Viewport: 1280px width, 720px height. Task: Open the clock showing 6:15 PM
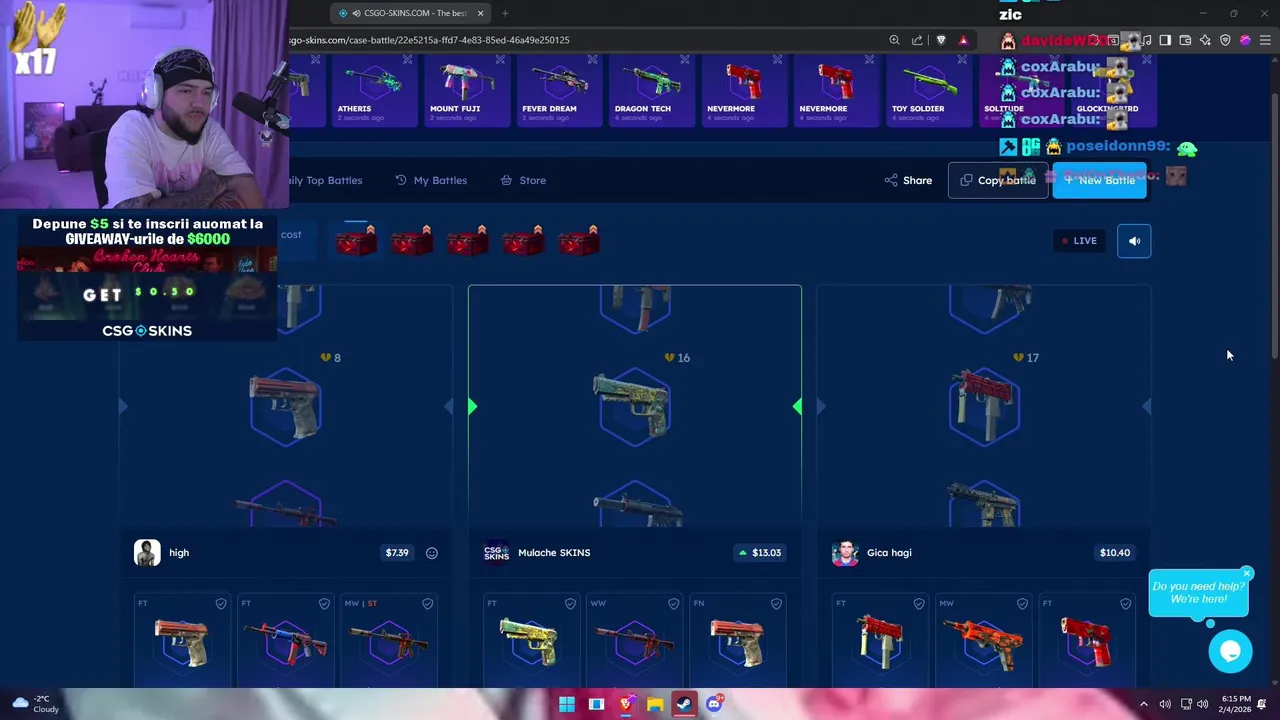(1236, 704)
